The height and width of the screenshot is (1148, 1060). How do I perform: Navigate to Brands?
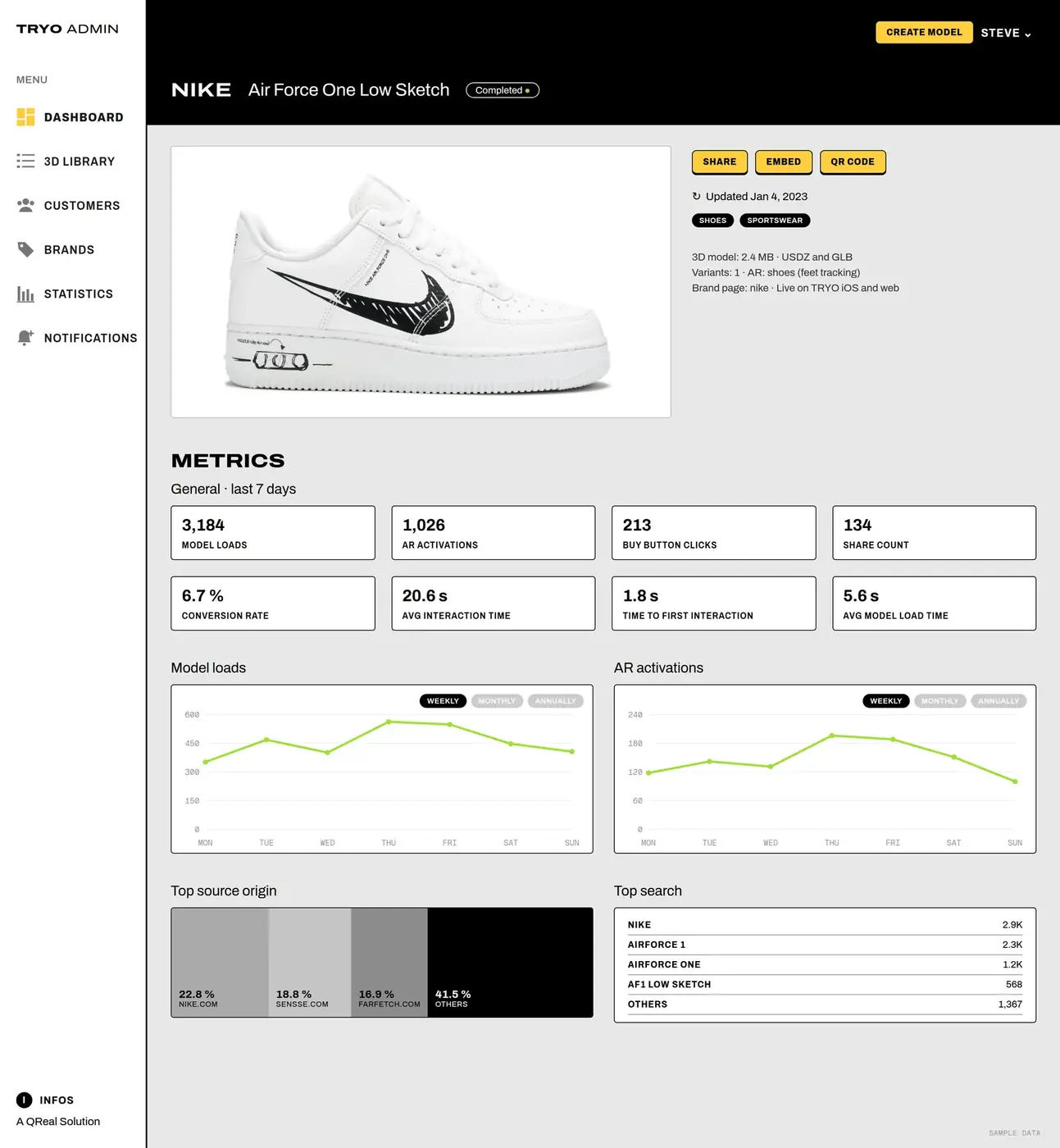[x=55, y=250]
